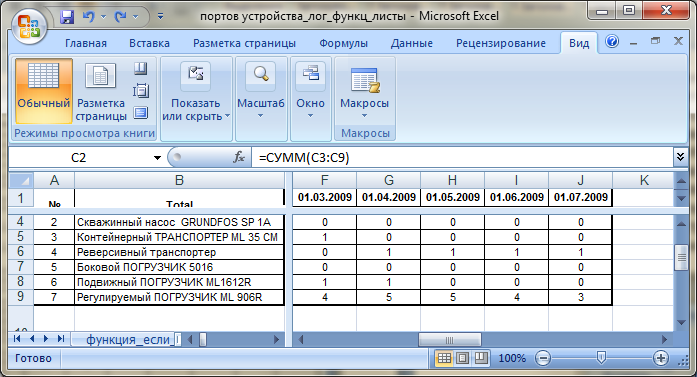Viewport: 697px width, 377px height.
Task: Redo the last undone action
Action: [120, 17]
